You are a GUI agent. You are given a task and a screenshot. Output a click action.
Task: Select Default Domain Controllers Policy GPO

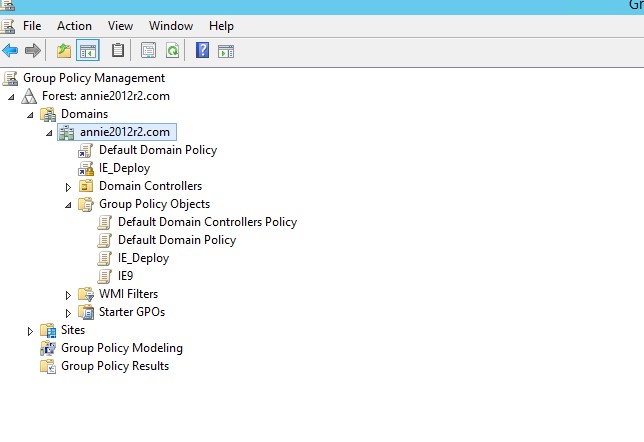coord(206,222)
